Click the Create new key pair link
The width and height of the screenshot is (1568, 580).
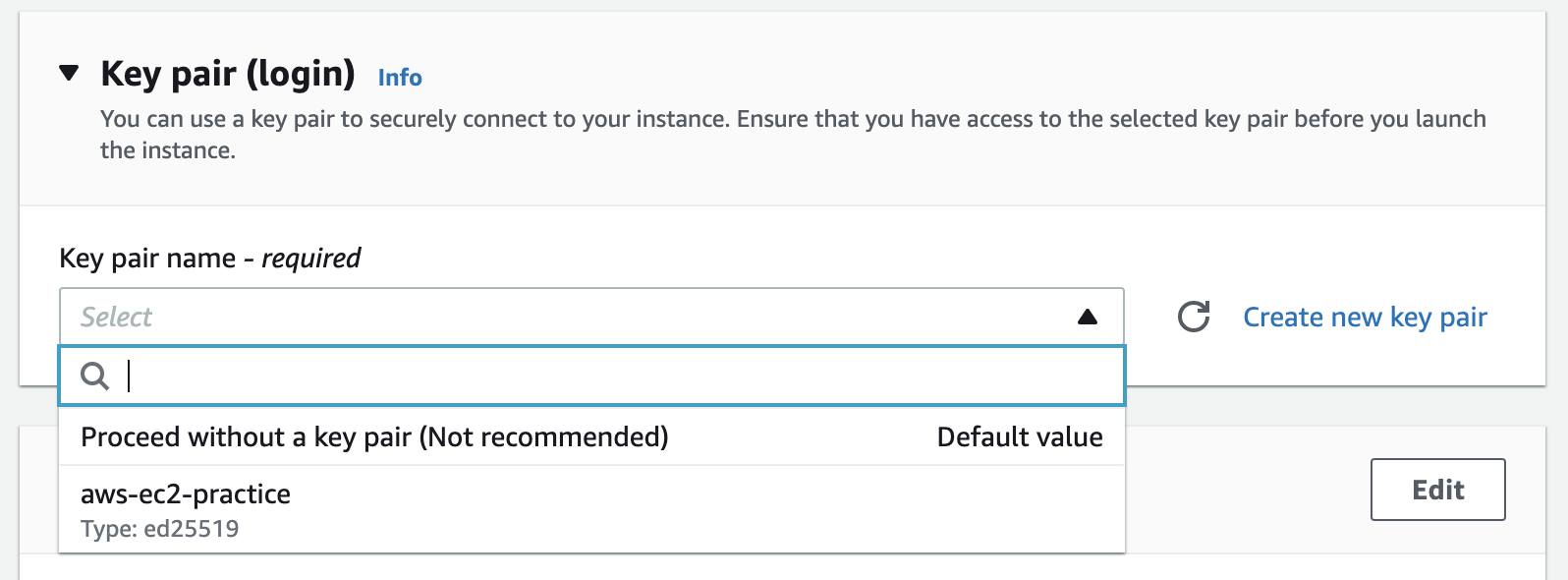tap(1365, 318)
